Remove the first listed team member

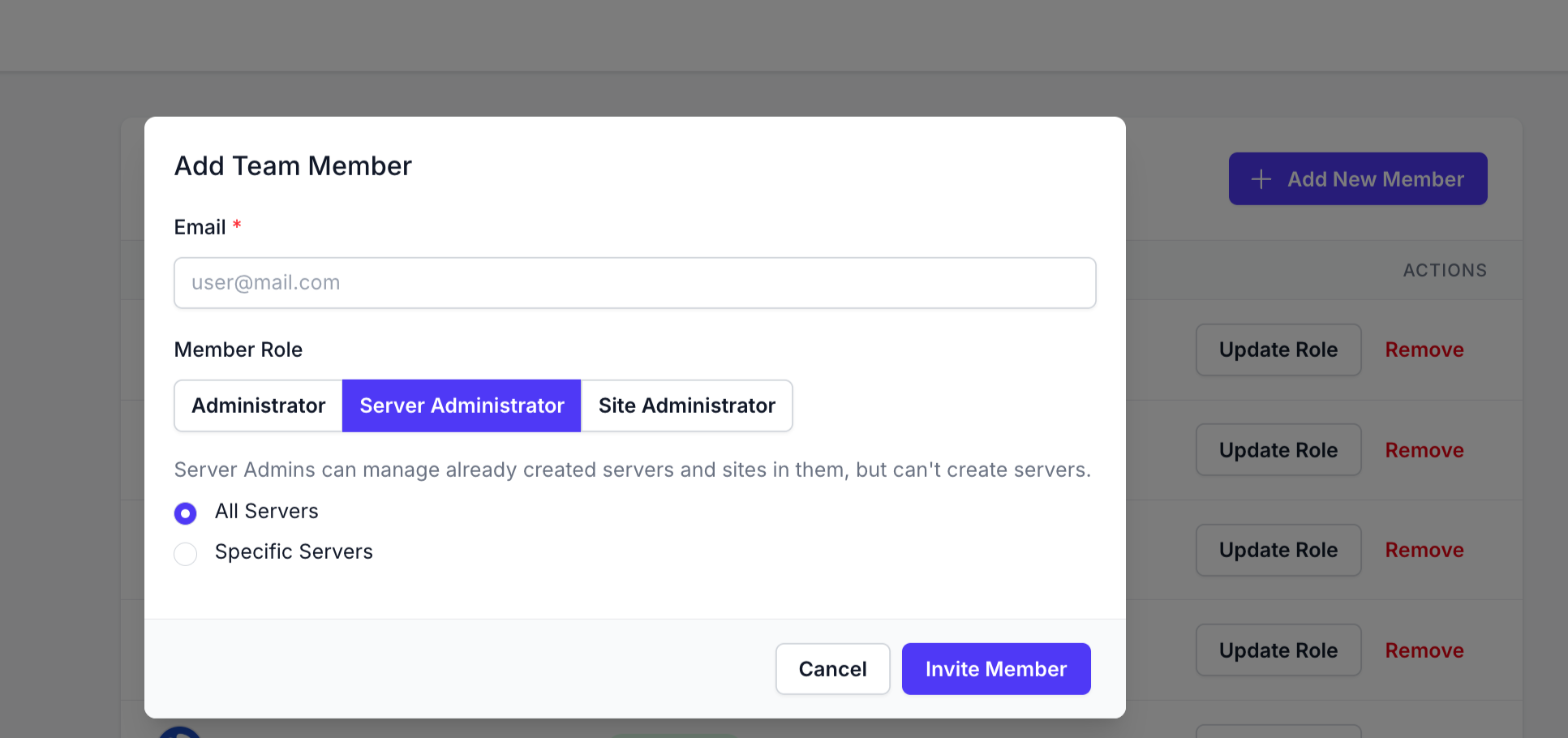point(1424,350)
